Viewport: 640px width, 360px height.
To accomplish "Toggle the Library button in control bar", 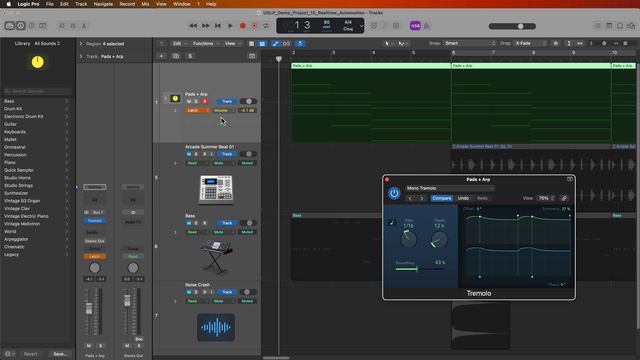I will pyautogui.click(x=9, y=26).
